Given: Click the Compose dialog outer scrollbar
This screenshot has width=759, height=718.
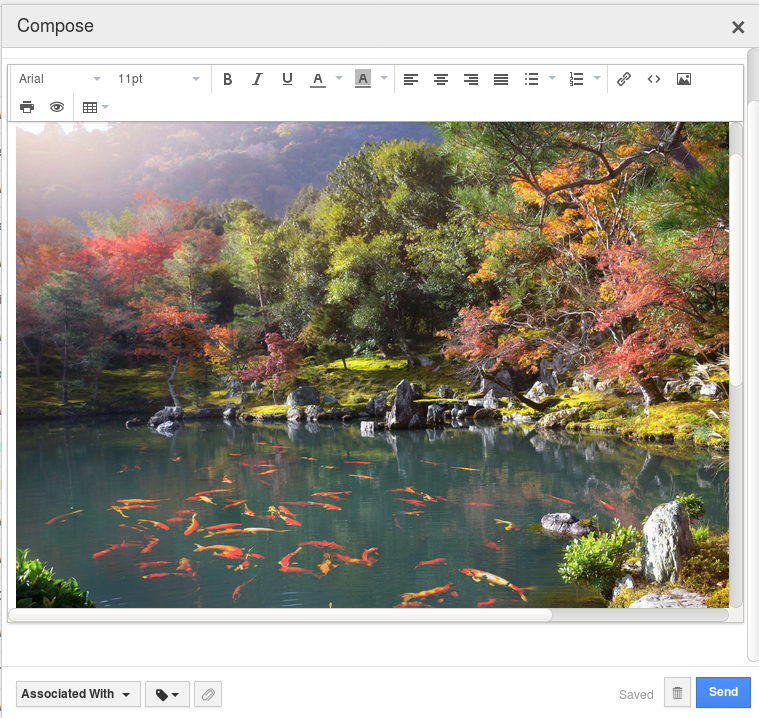Looking at the screenshot, I should pos(753,380).
